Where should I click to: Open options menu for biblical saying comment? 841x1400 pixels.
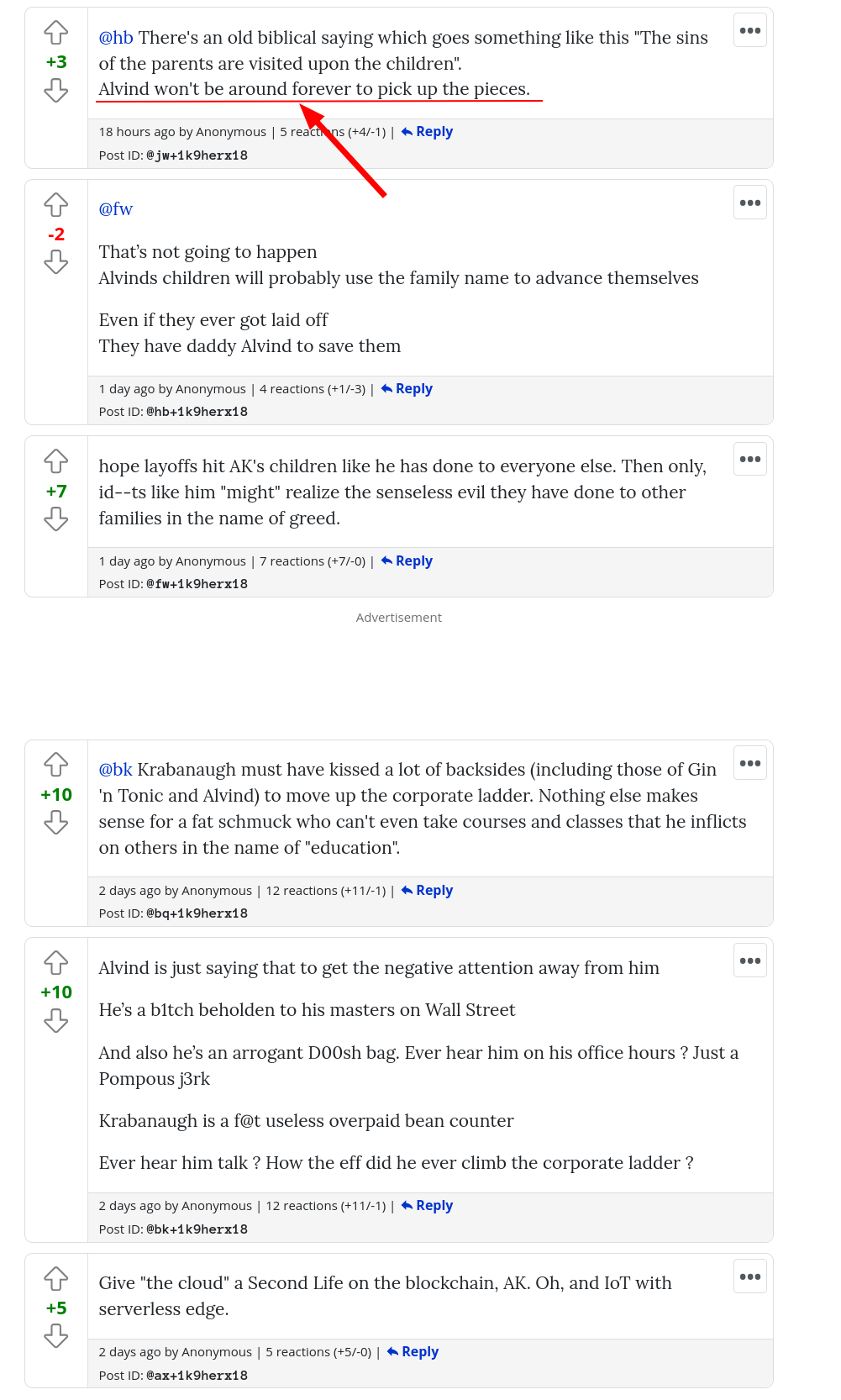tap(749, 31)
